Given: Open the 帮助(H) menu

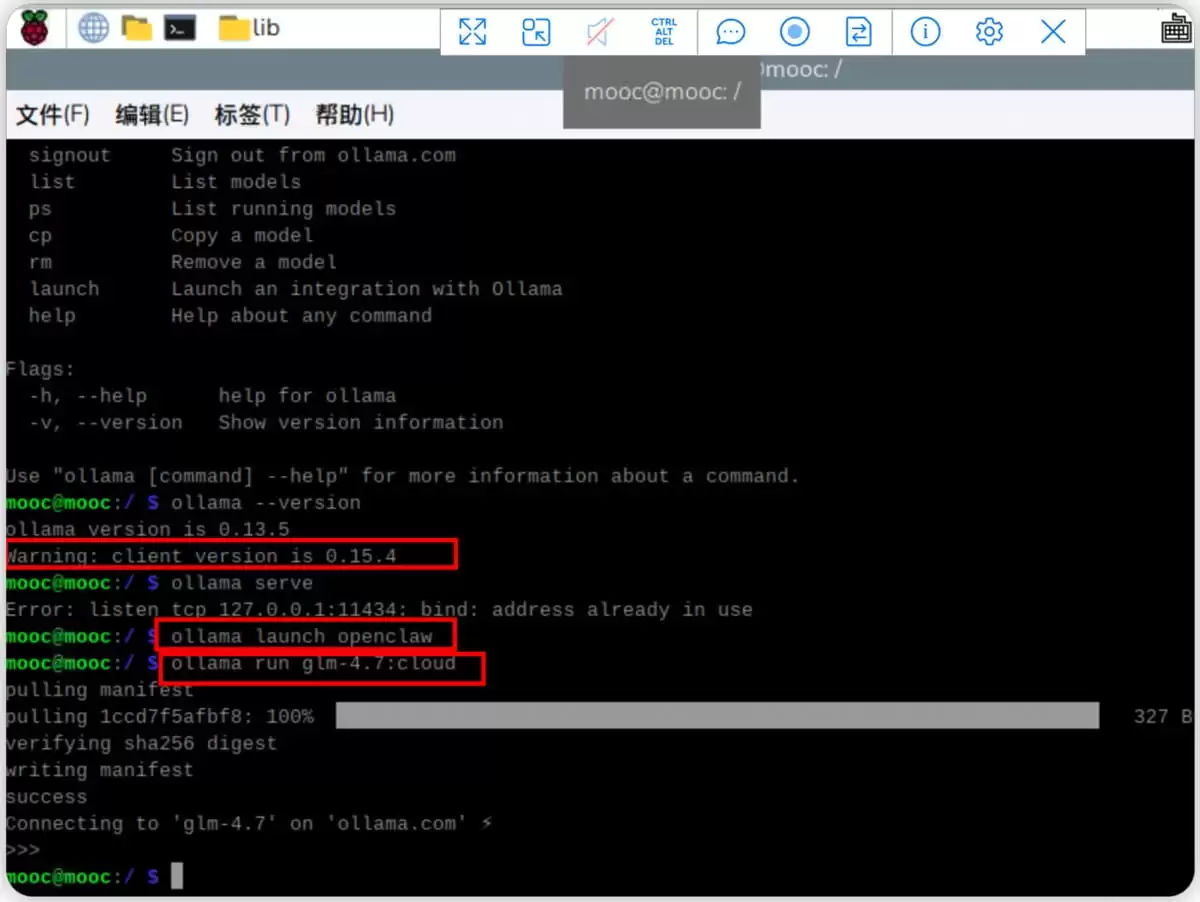Looking at the screenshot, I should [x=354, y=115].
